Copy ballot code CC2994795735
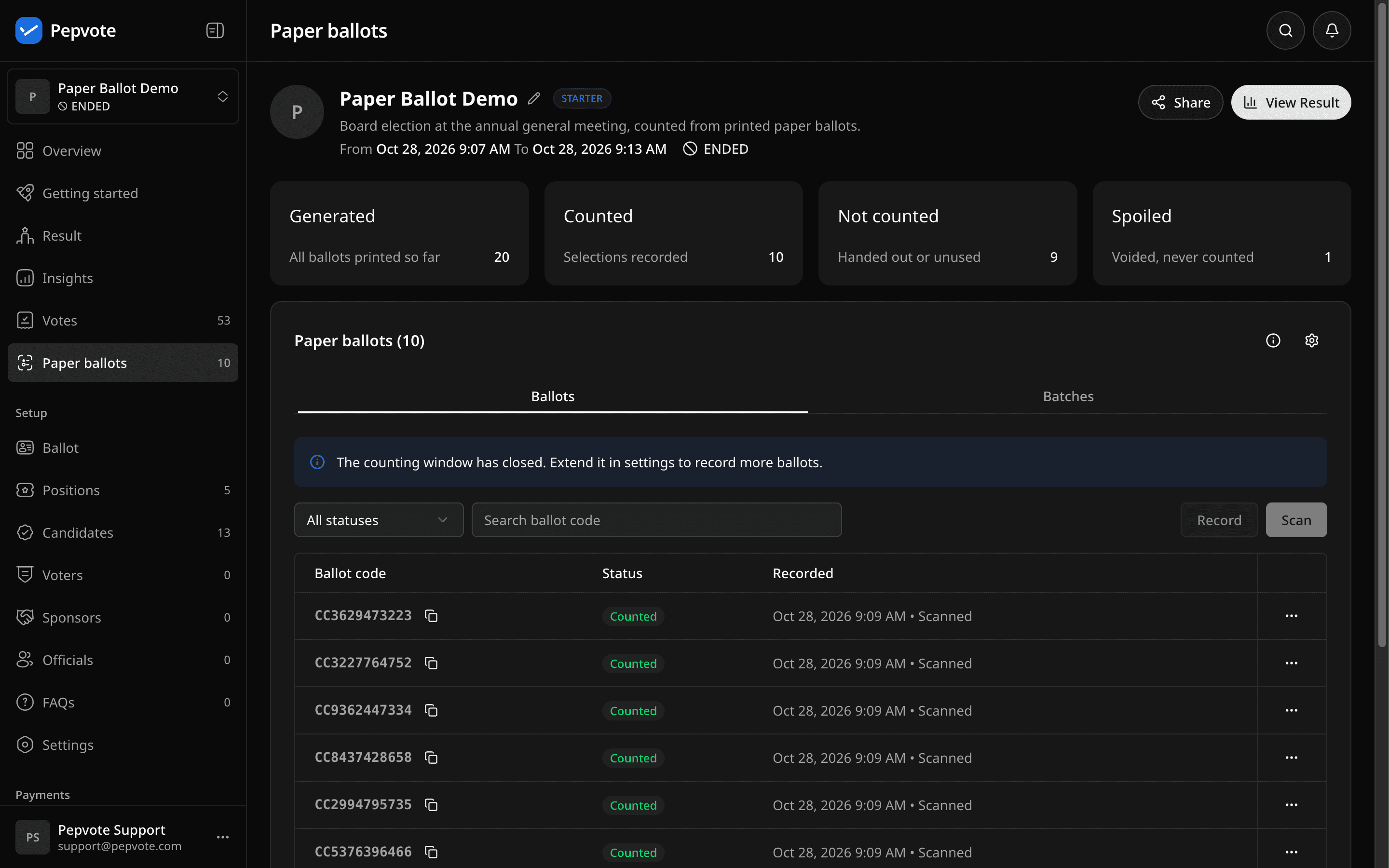 pyautogui.click(x=431, y=805)
